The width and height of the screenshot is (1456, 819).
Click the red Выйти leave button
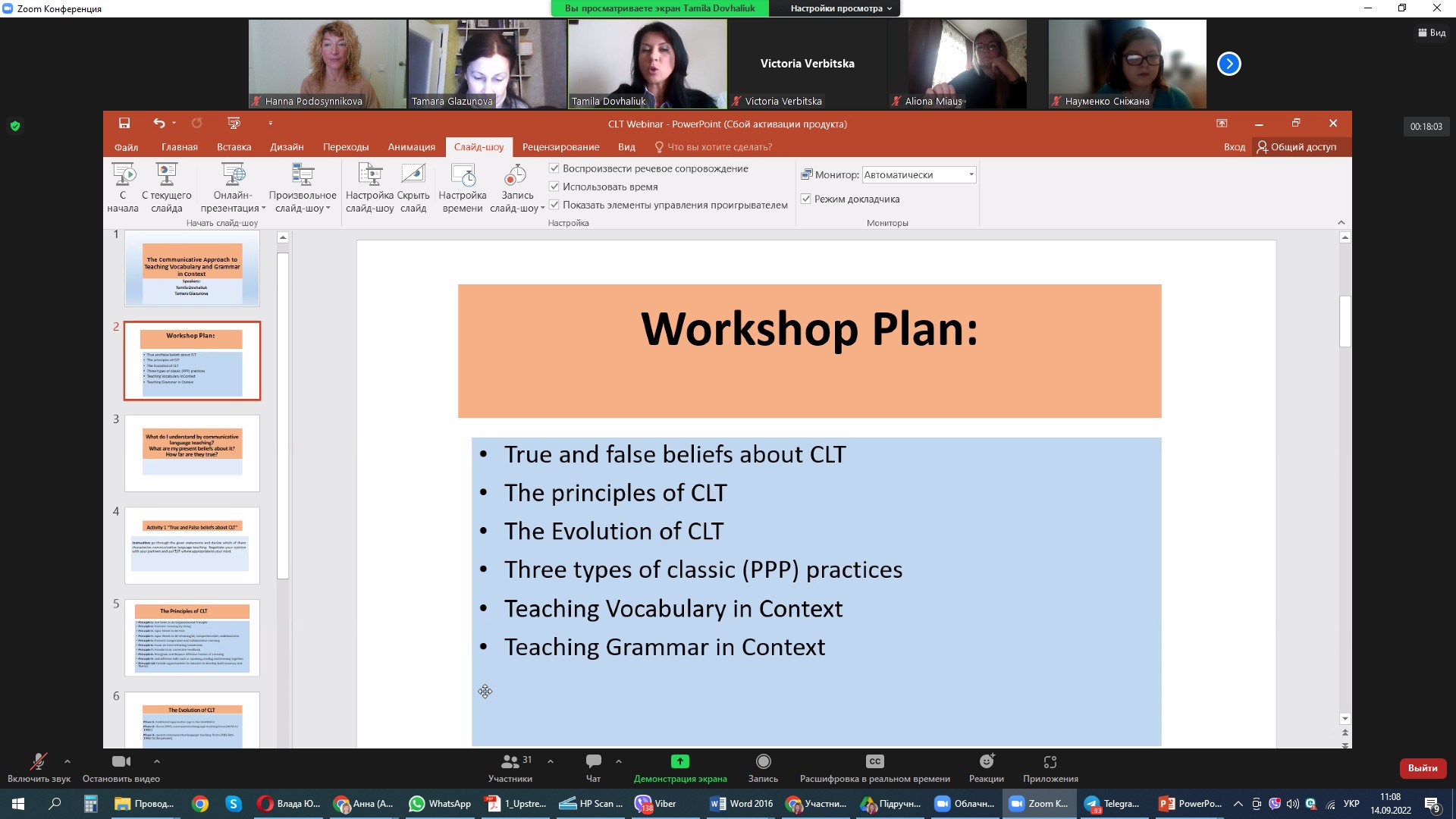tap(1422, 768)
